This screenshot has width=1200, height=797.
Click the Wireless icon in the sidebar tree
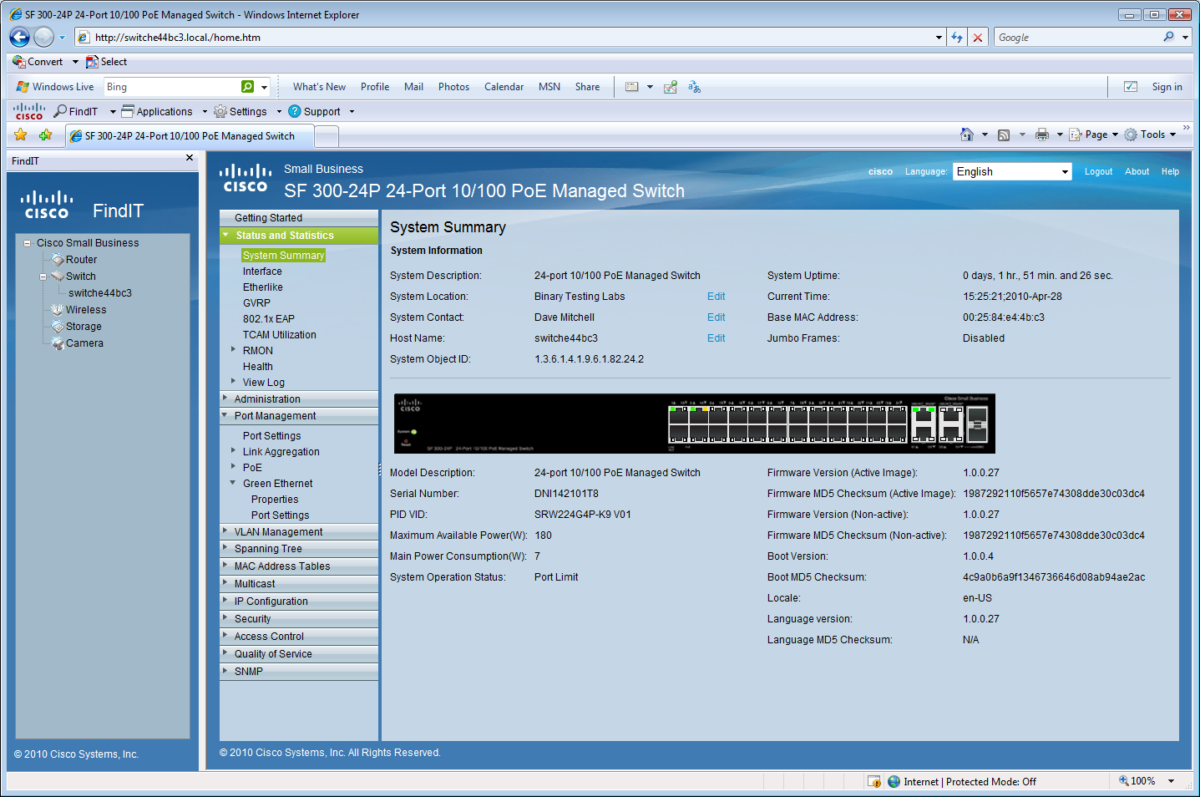[59, 309]
